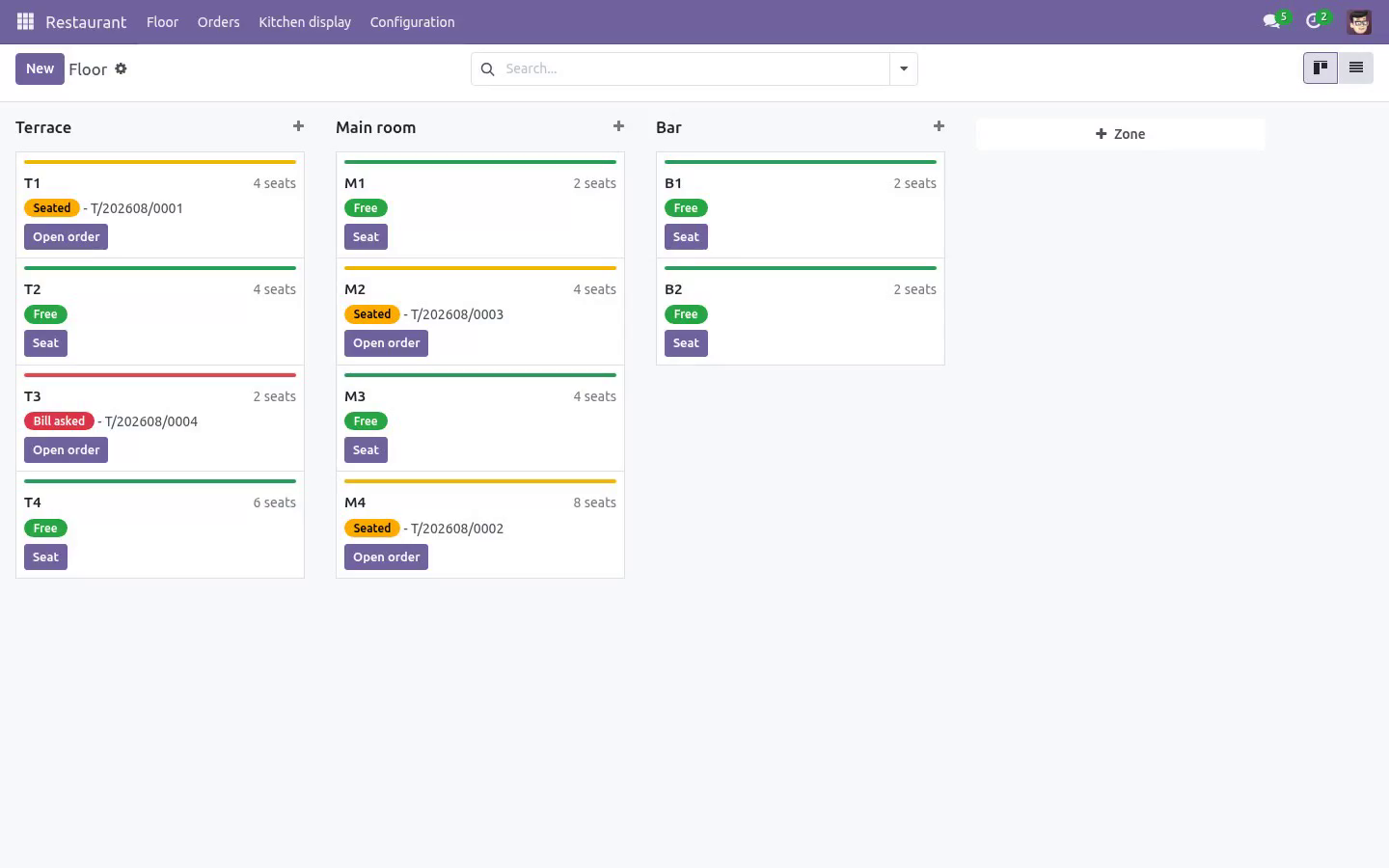Open the conversations messages icon
Viewport: 1389px width, 868px height.
point(1271,21)
